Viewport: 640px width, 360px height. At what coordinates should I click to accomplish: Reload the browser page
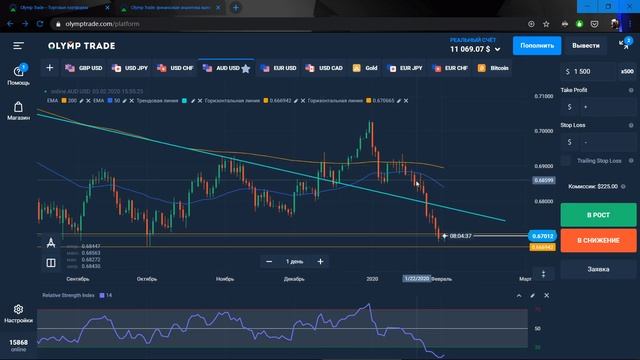[x=40, y=24]
